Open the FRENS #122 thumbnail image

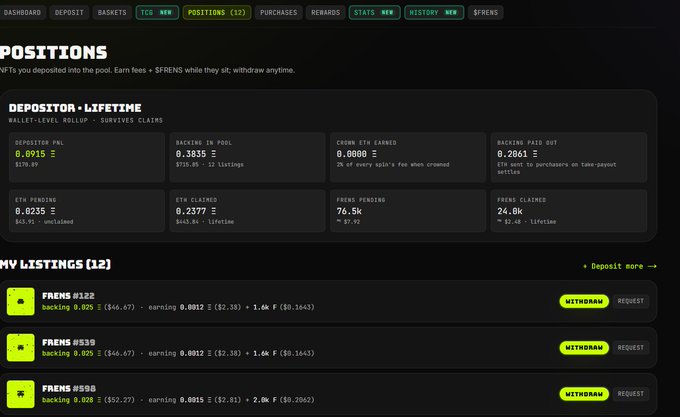(20, 301)
